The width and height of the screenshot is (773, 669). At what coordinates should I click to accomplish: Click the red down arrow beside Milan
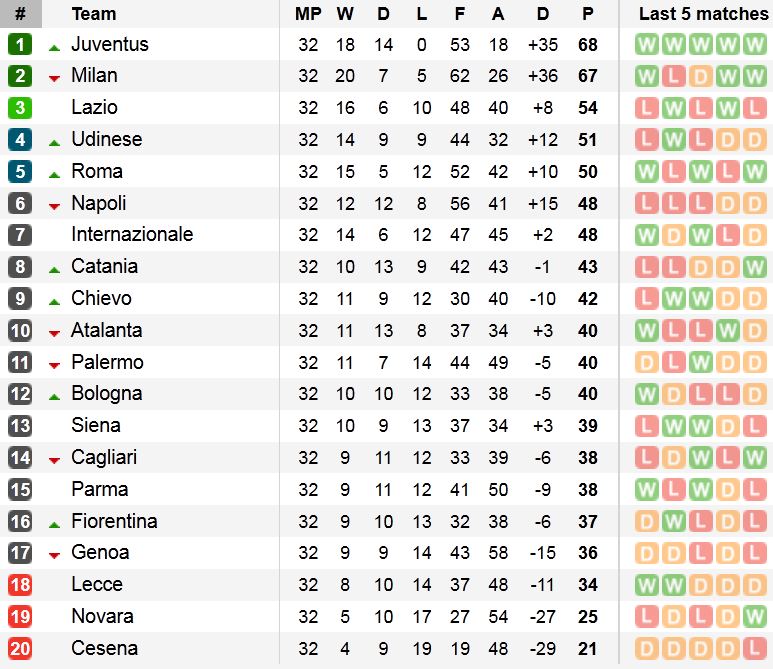coord(54,78)
